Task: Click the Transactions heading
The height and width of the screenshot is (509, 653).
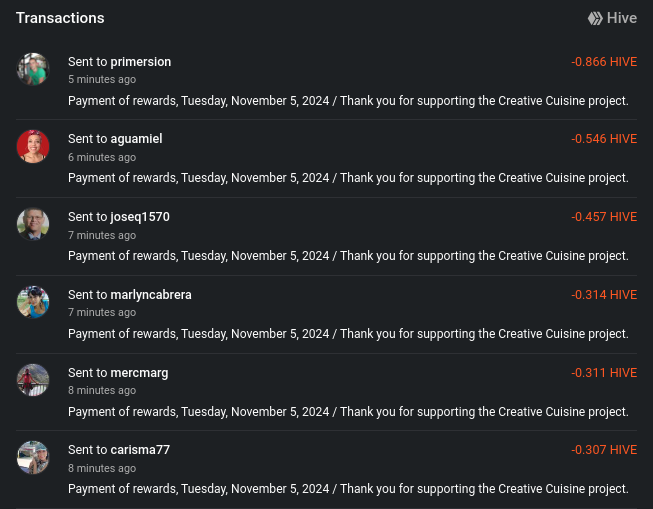Action: (60, 18)
